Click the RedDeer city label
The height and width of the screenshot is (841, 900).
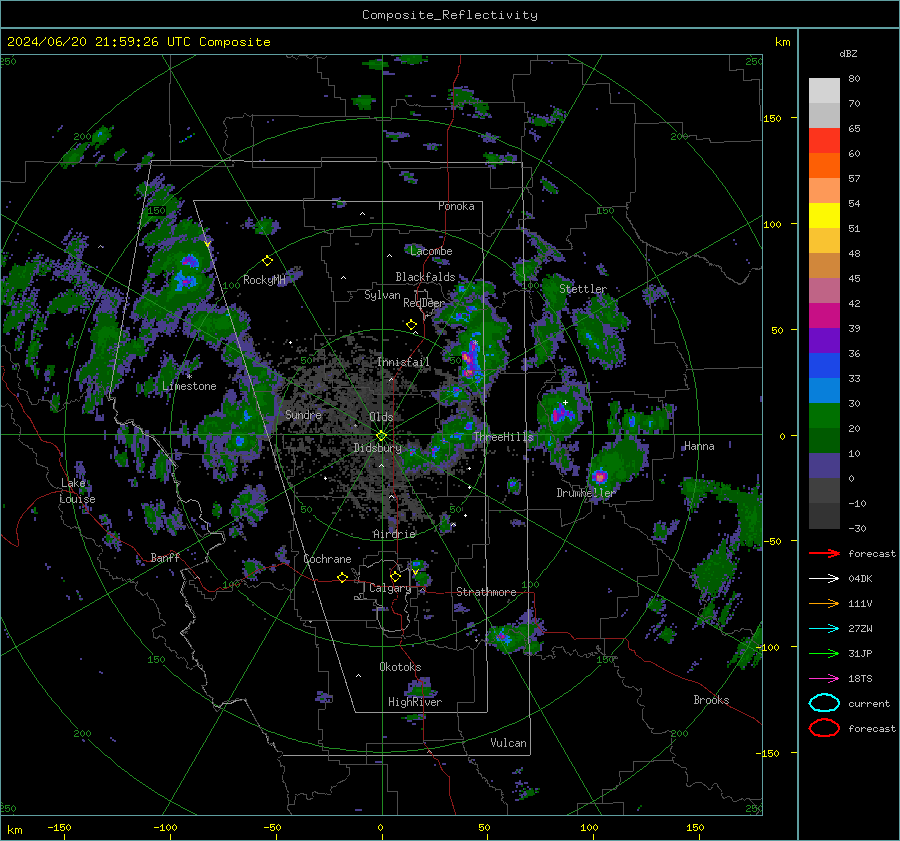[424, 303]
